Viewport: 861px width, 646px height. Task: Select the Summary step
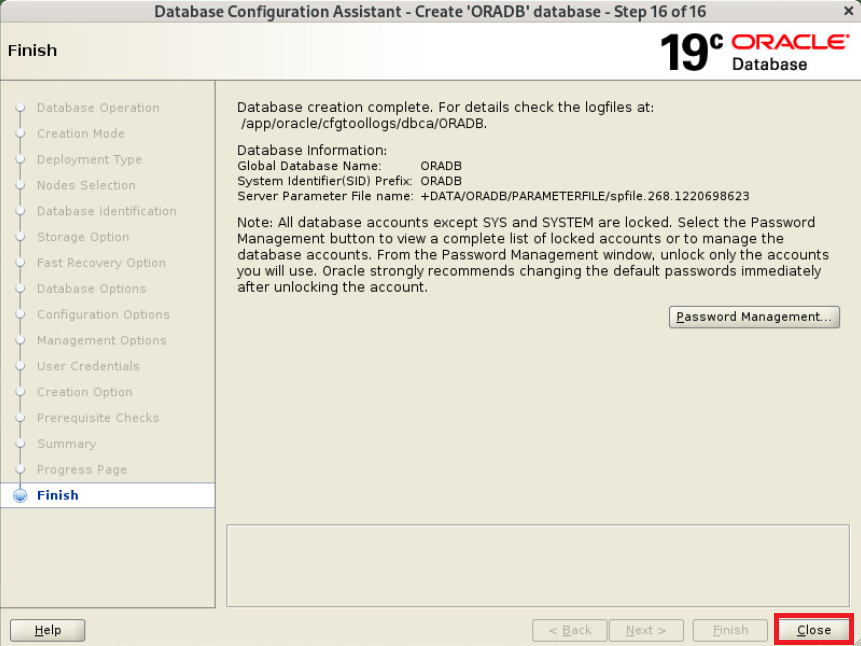(x=66, y=443)
